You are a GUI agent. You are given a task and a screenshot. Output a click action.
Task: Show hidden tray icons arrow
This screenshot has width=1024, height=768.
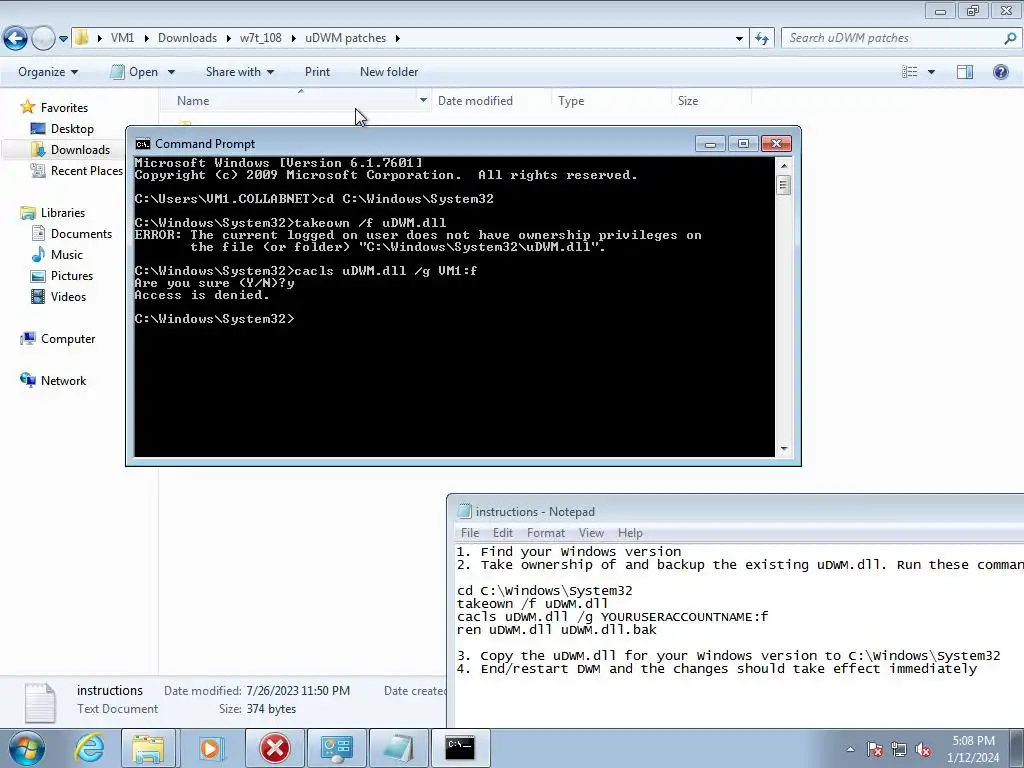tap(850, 749)
